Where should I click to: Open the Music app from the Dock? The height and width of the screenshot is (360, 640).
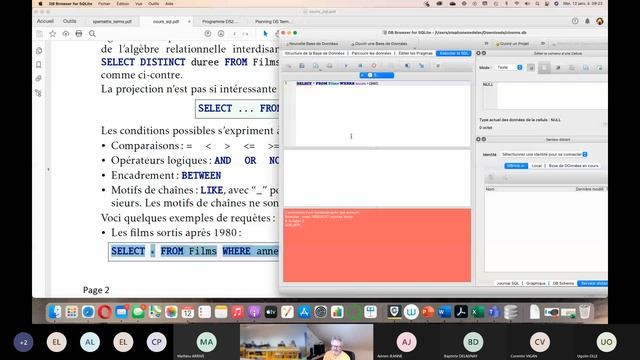click(x=238, y=312)
